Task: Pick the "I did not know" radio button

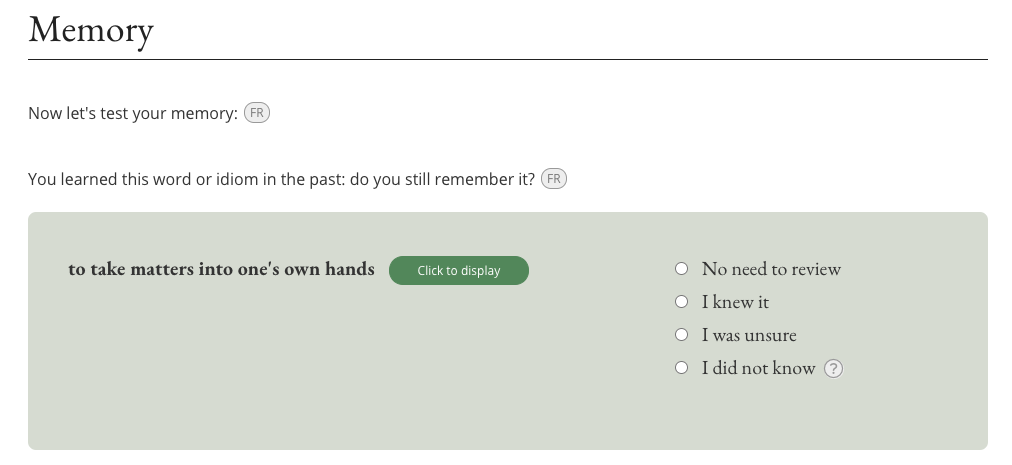Action: coord(682,368)
